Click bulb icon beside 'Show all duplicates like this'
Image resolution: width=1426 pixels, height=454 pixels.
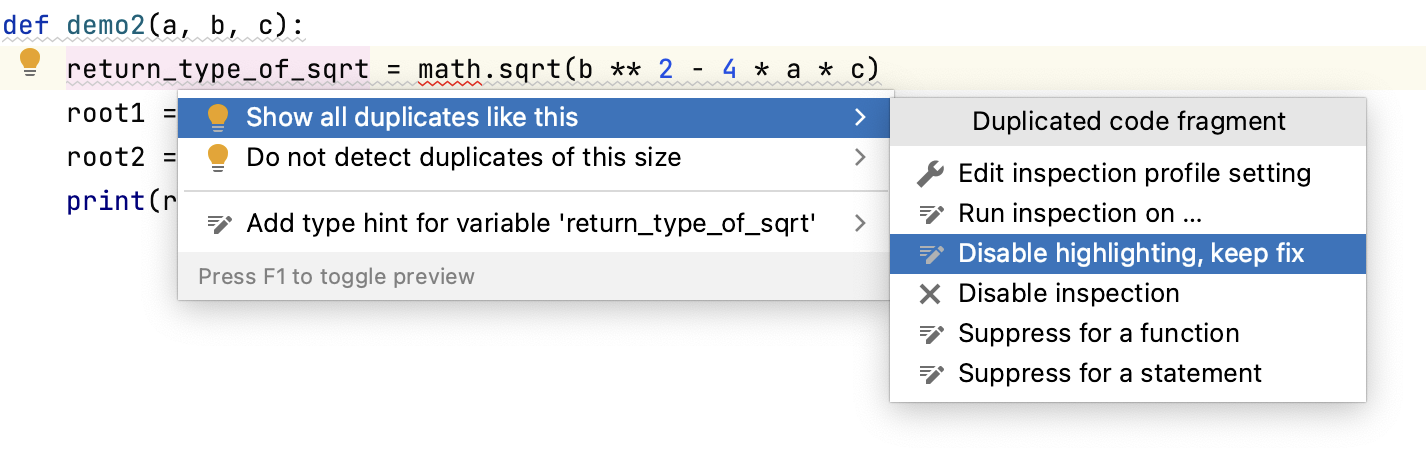pos(218,118)
